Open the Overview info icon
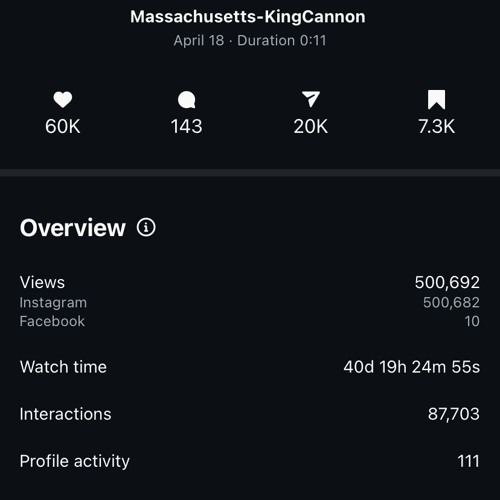 [146, 228]
